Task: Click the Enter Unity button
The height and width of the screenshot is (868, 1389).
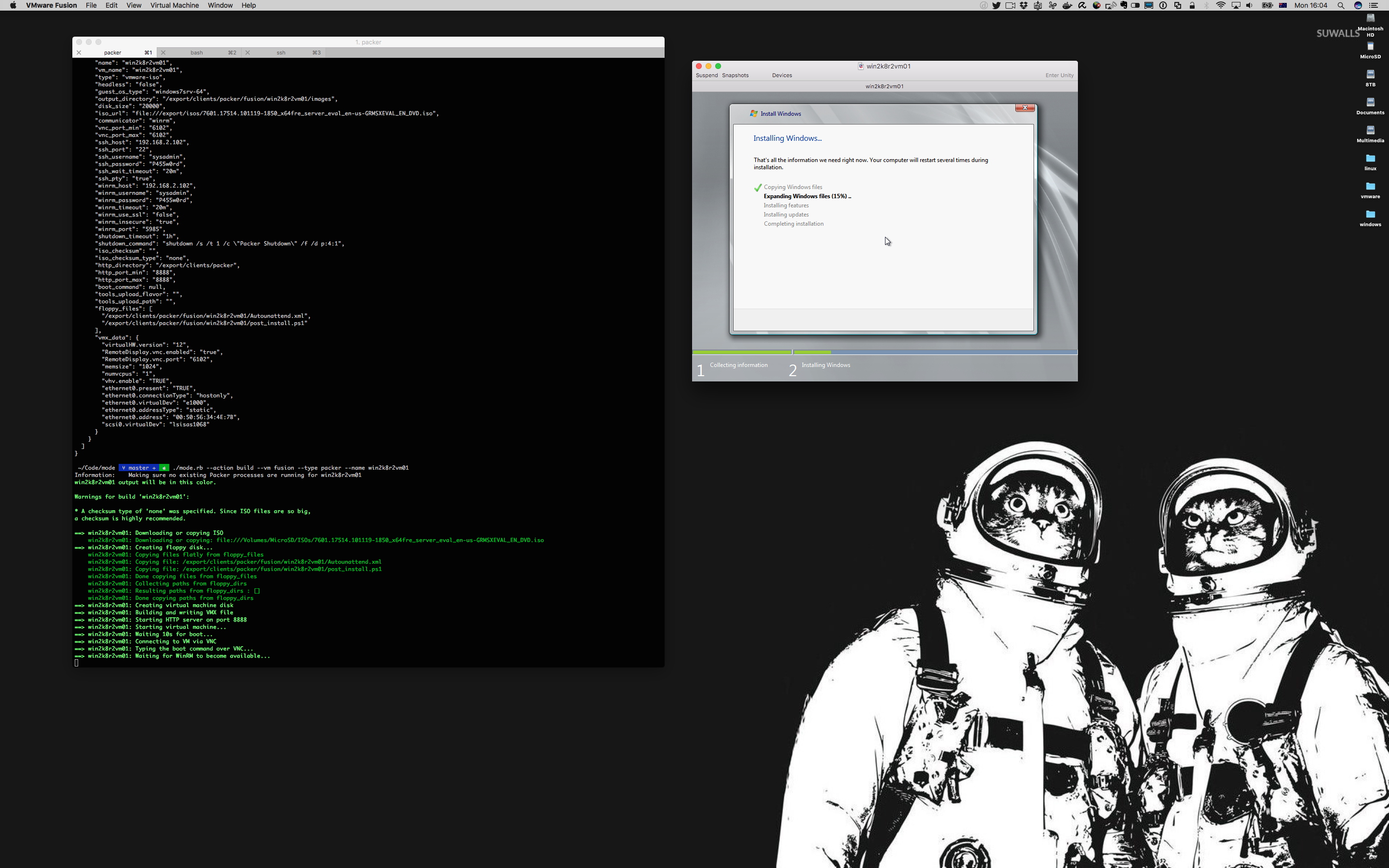Action: (x=1059, y=75)
